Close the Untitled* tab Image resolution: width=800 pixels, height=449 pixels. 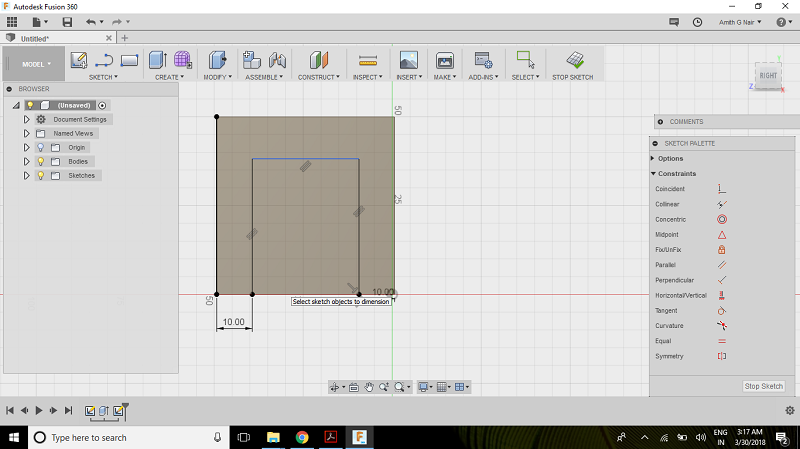click(109, 38)
